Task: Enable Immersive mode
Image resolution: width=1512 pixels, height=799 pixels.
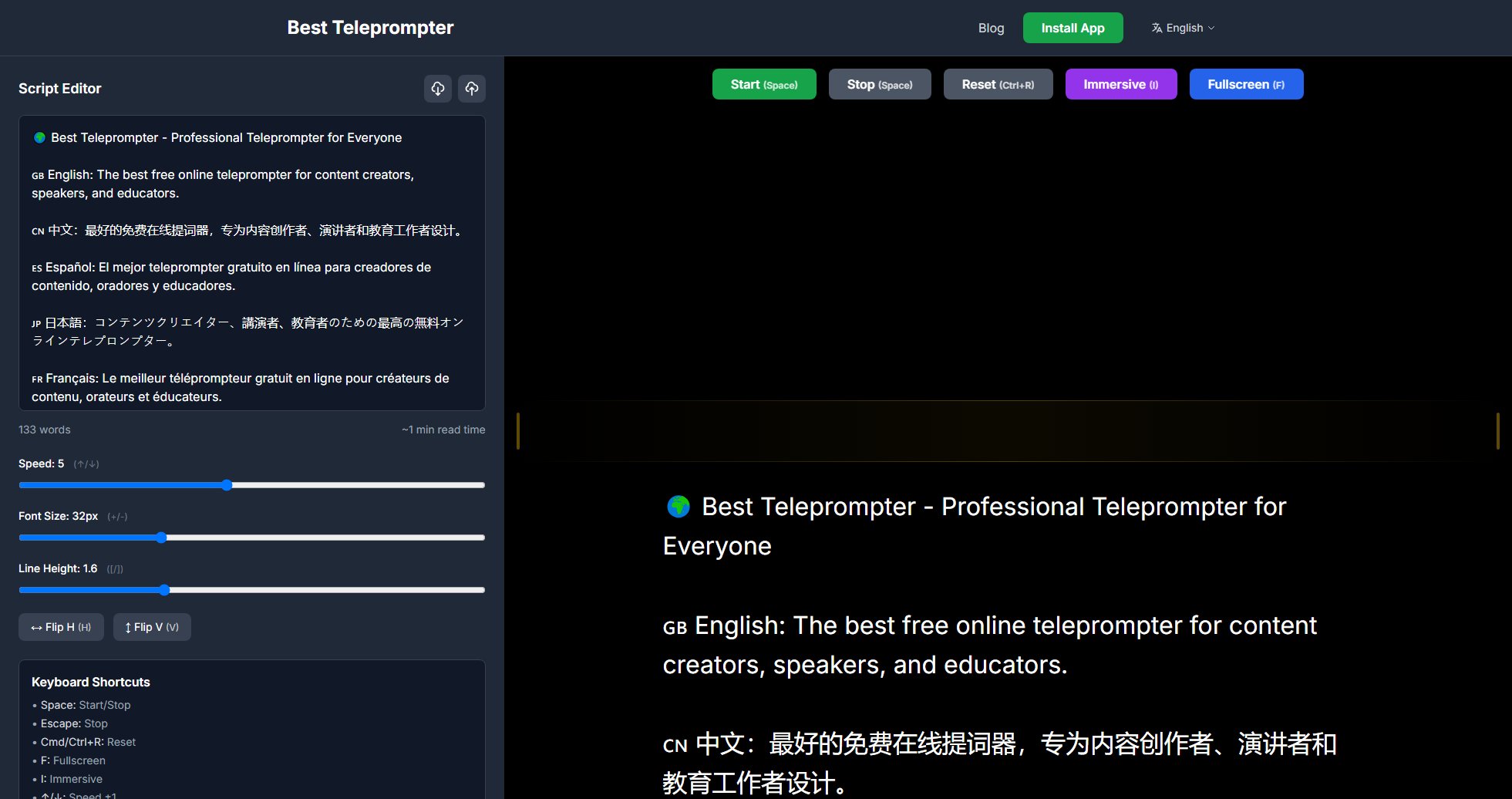Action: click(x=1121, y=84)
